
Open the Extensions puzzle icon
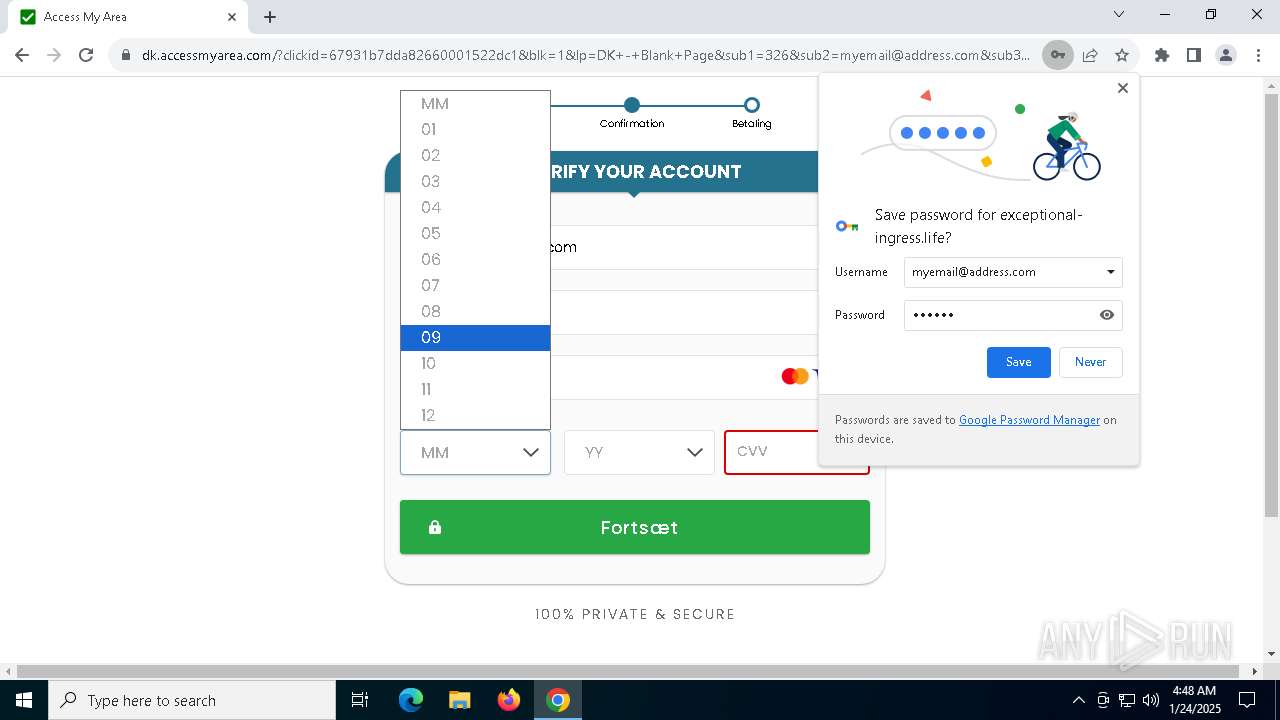1162,55
